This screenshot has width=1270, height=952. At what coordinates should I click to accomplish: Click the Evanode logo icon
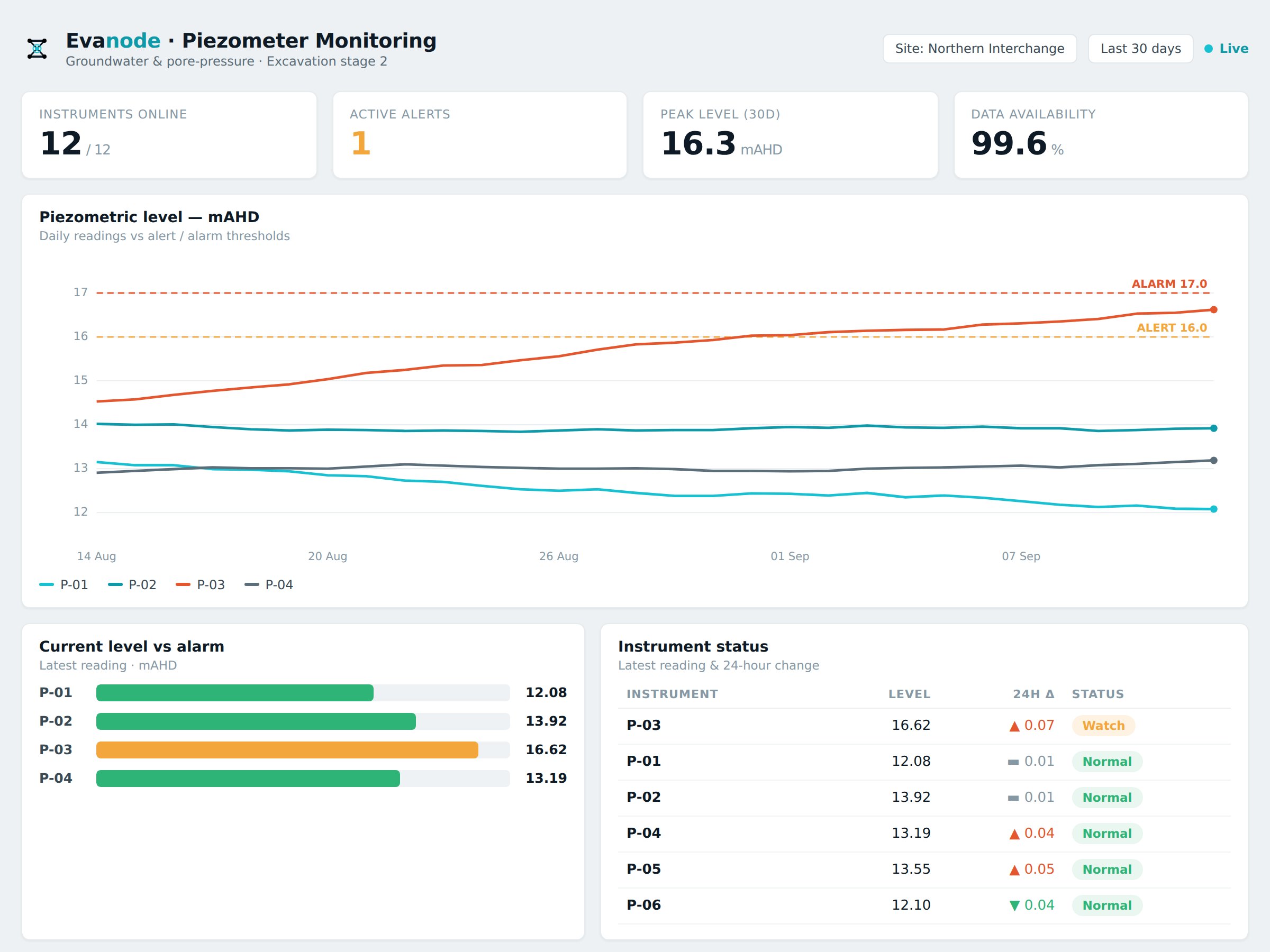tap(38, 49)
